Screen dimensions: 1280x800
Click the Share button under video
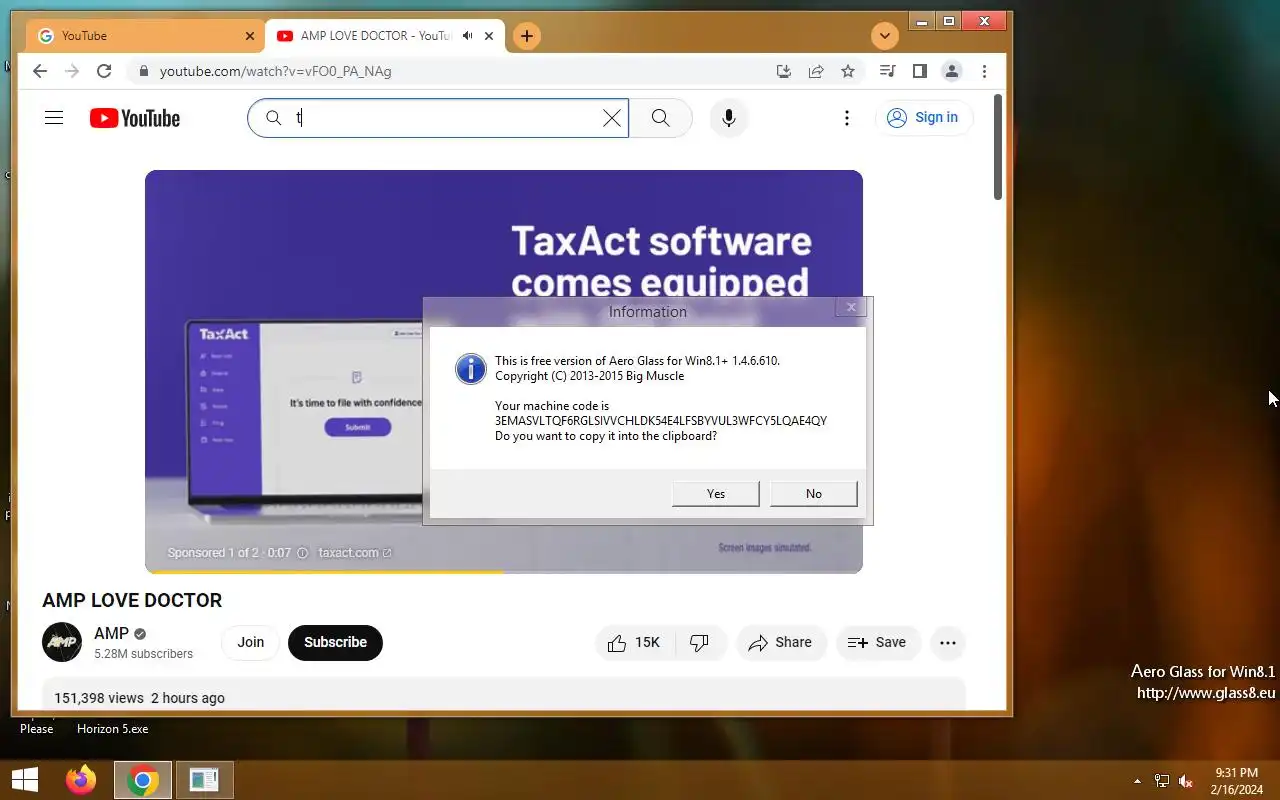click(781, 643)
